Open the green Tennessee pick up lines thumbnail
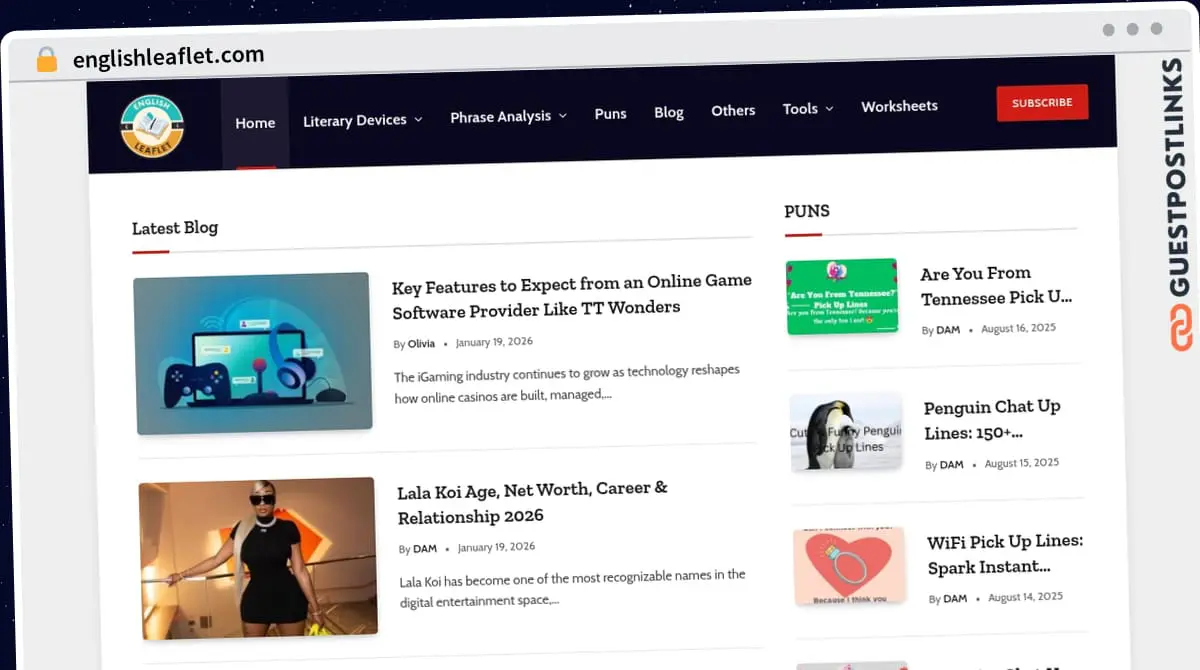The height and width of the screenshot is (670, 1200). pyautogui.click(x=842, y=297)
